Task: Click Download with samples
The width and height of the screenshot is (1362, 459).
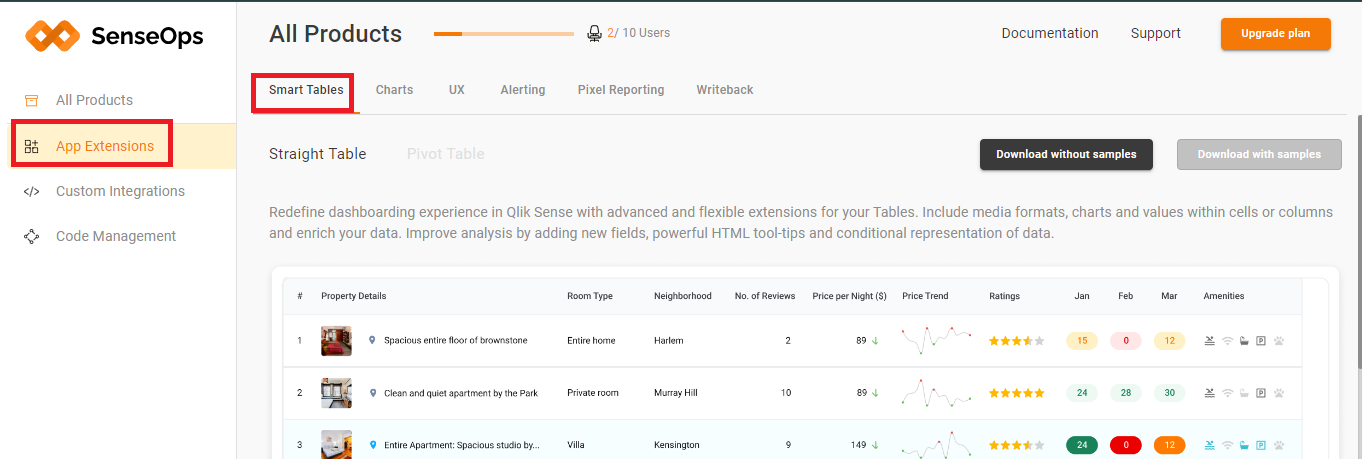Action: point(1259,154)
